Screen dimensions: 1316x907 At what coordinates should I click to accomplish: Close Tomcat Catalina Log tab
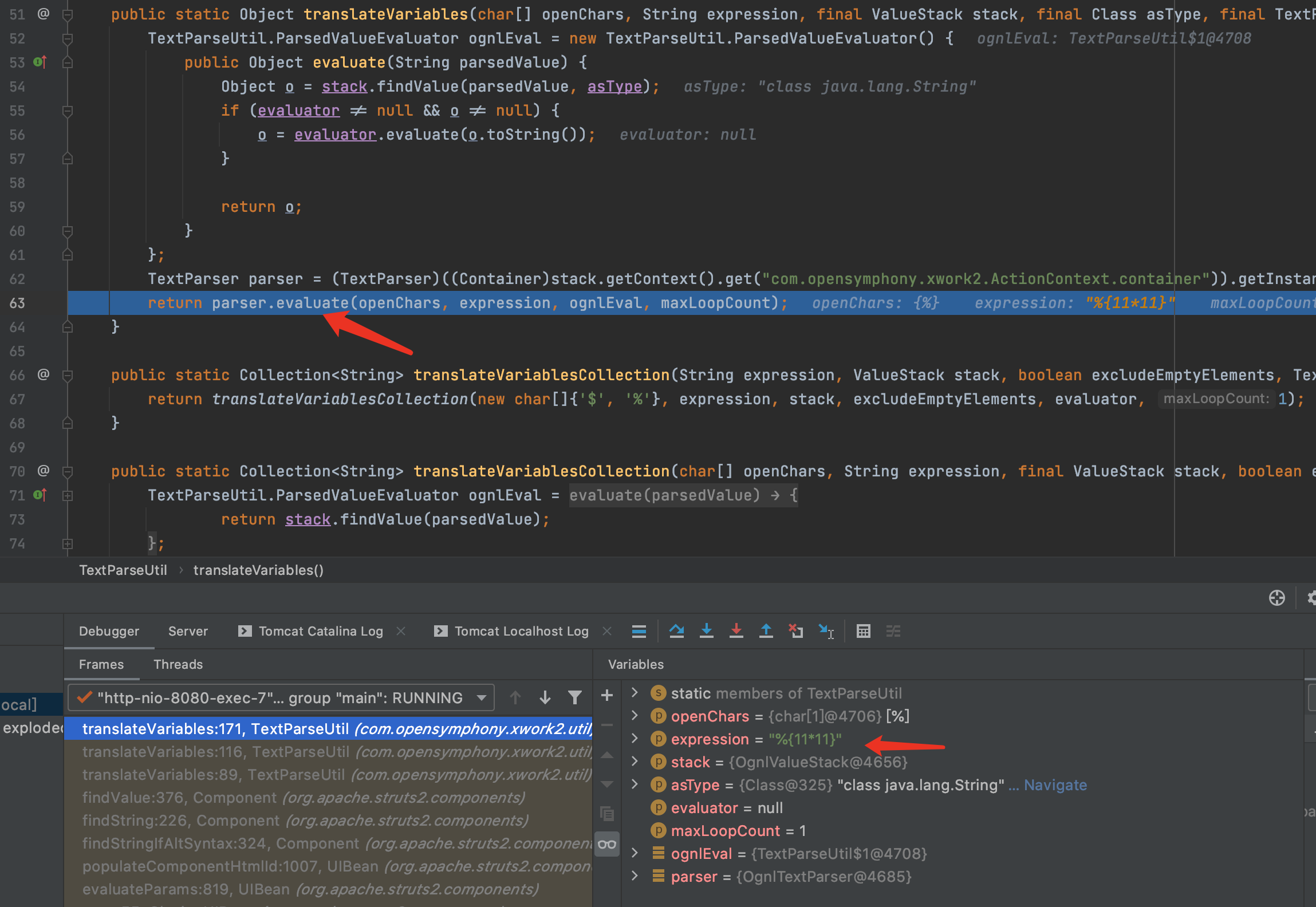click(401, 631)
